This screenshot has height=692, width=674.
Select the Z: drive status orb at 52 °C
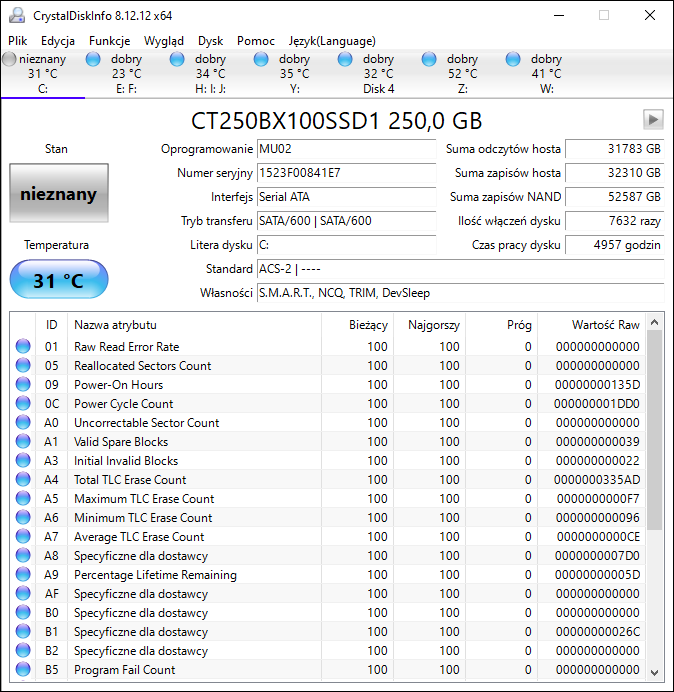pos(430,59)
